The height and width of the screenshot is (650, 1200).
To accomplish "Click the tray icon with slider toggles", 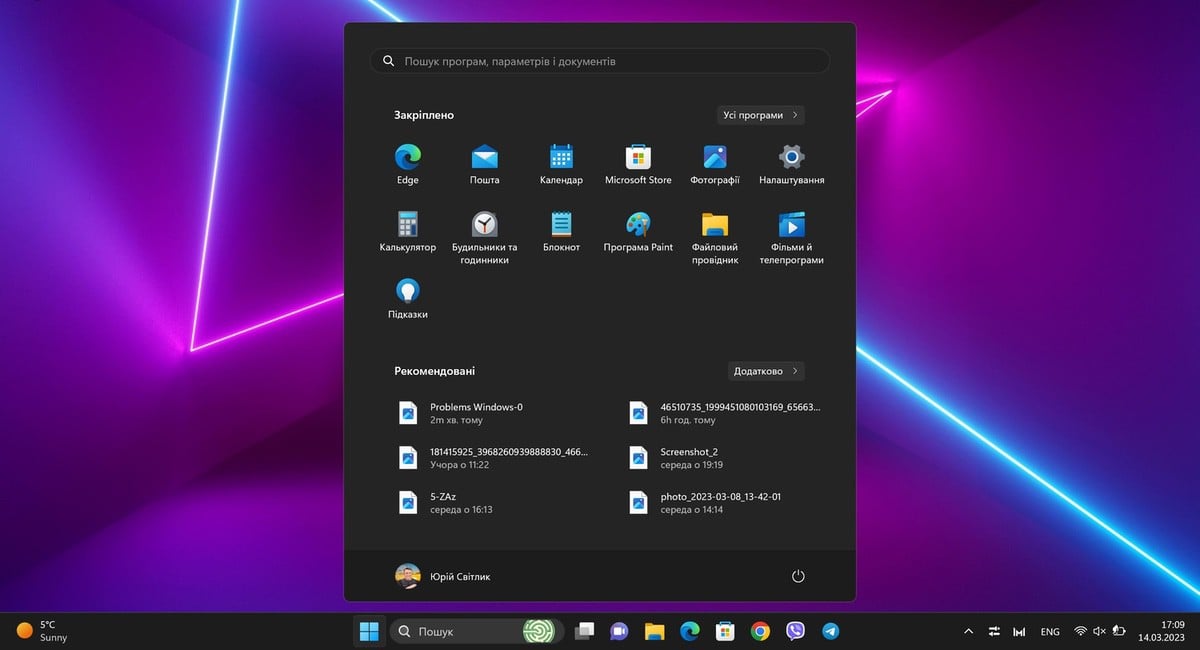I will (x=994, y=631).
